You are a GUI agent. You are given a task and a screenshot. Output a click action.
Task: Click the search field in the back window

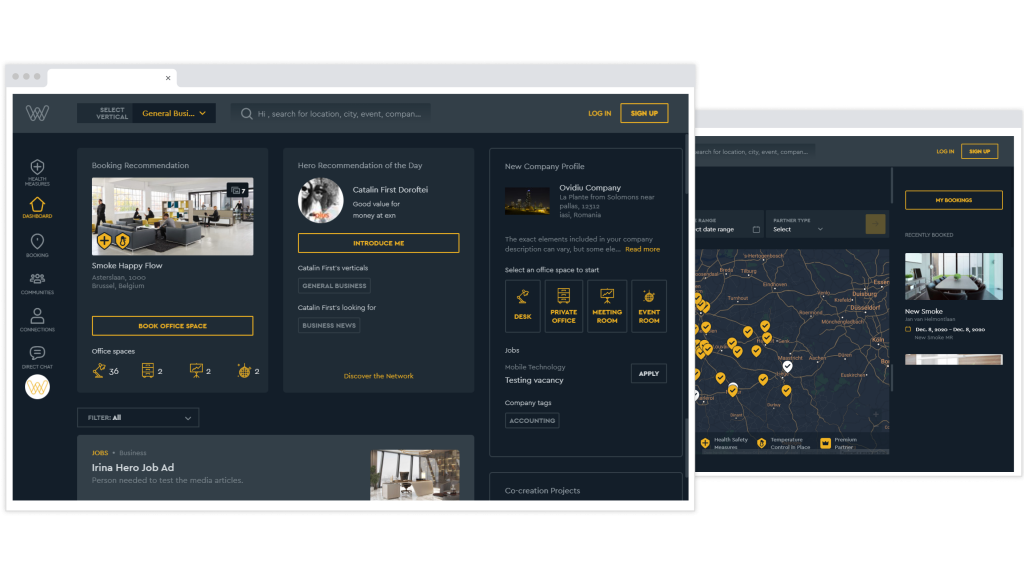[x=755, y=152]
